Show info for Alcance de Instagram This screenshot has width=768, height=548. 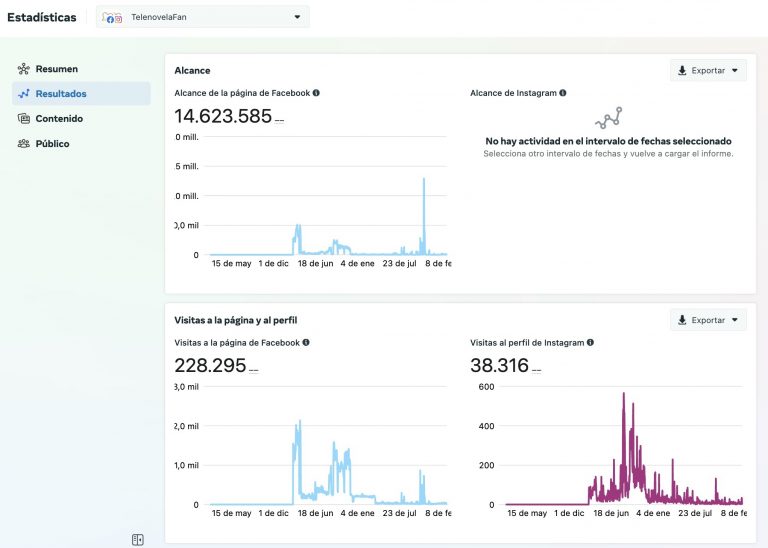563,93
